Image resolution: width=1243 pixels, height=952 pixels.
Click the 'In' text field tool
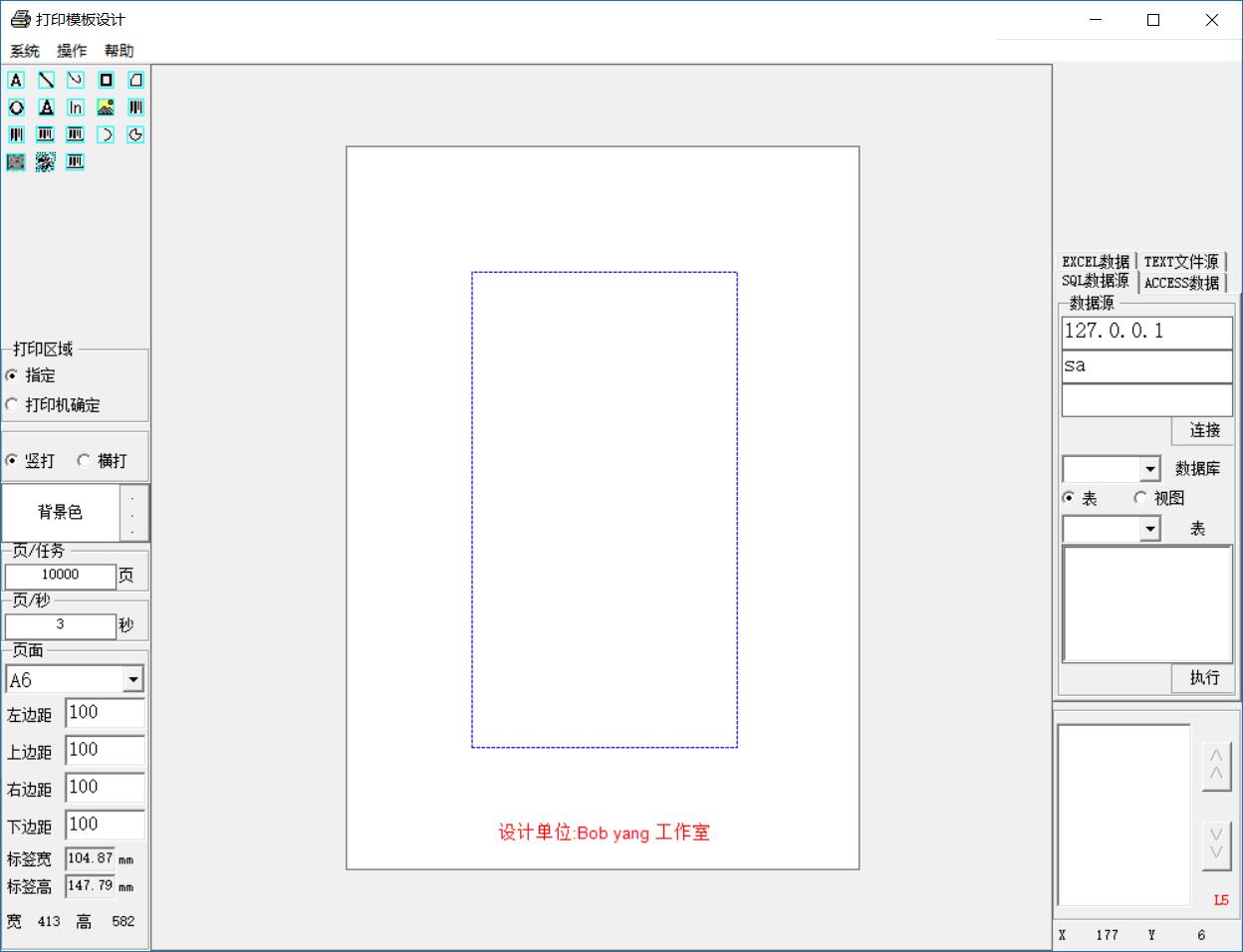coord(76,108)
